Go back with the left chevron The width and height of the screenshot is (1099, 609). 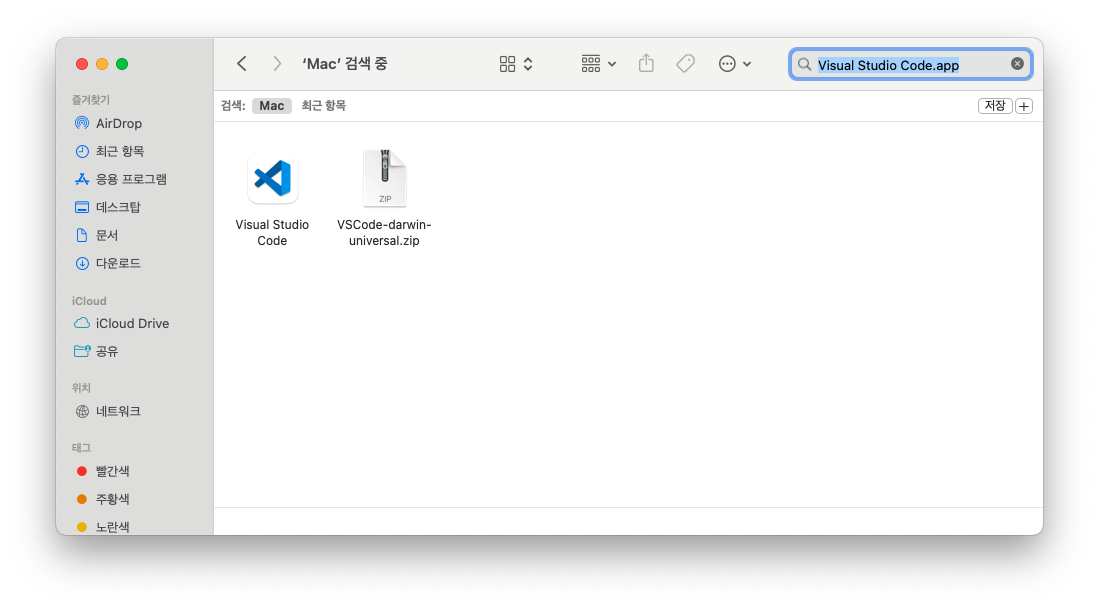[x=242, y=64]
